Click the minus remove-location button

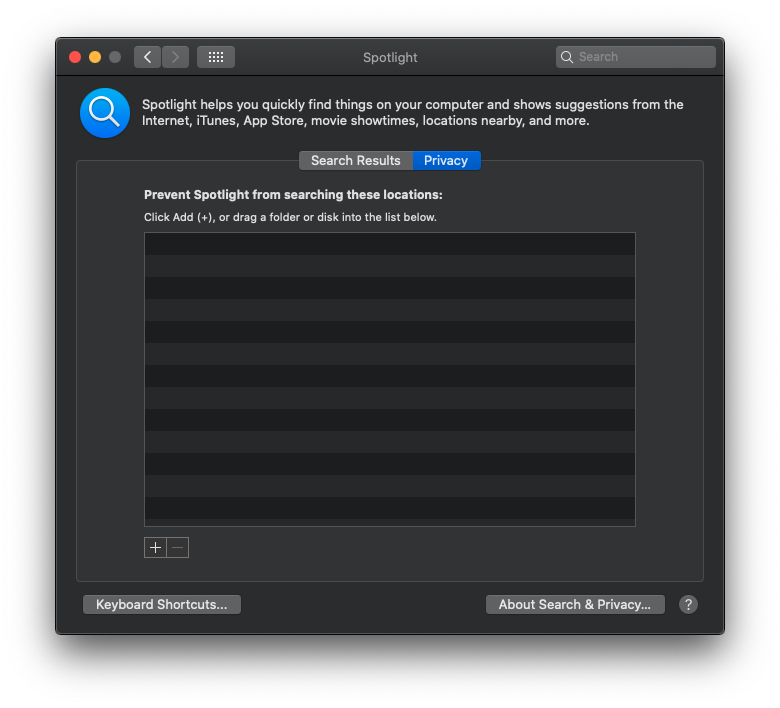point(178,548)
